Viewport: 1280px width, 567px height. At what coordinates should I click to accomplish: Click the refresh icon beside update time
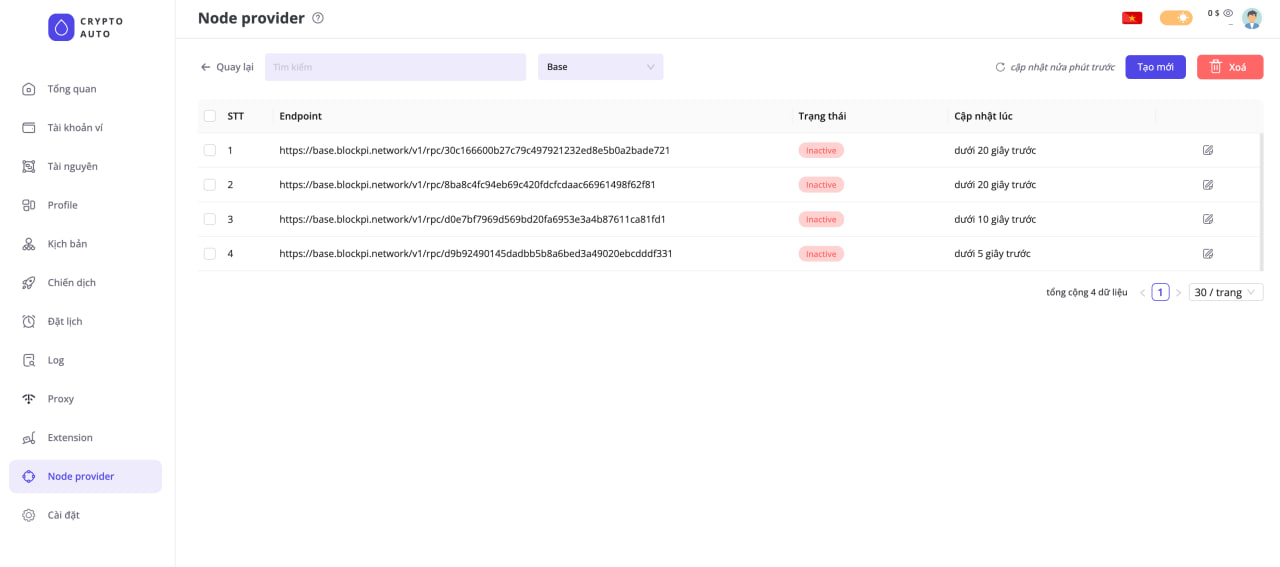pyautogui.click(x=1000, y=67)
